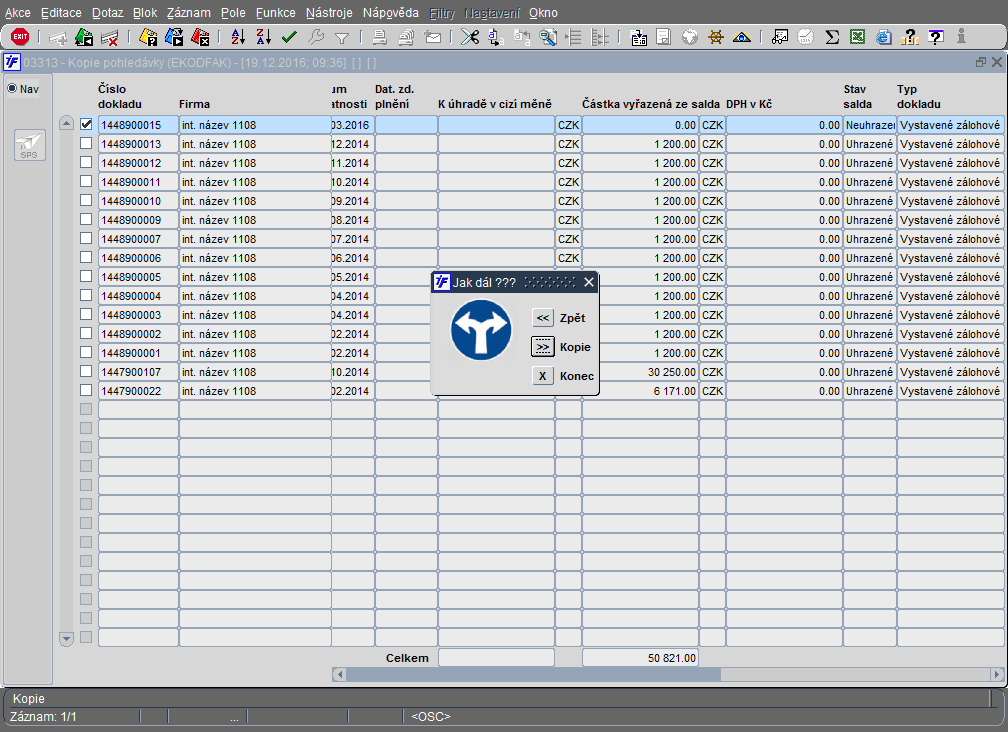Open the Záznam menu
Screen dimensions: 1008x732
(188, 13)
